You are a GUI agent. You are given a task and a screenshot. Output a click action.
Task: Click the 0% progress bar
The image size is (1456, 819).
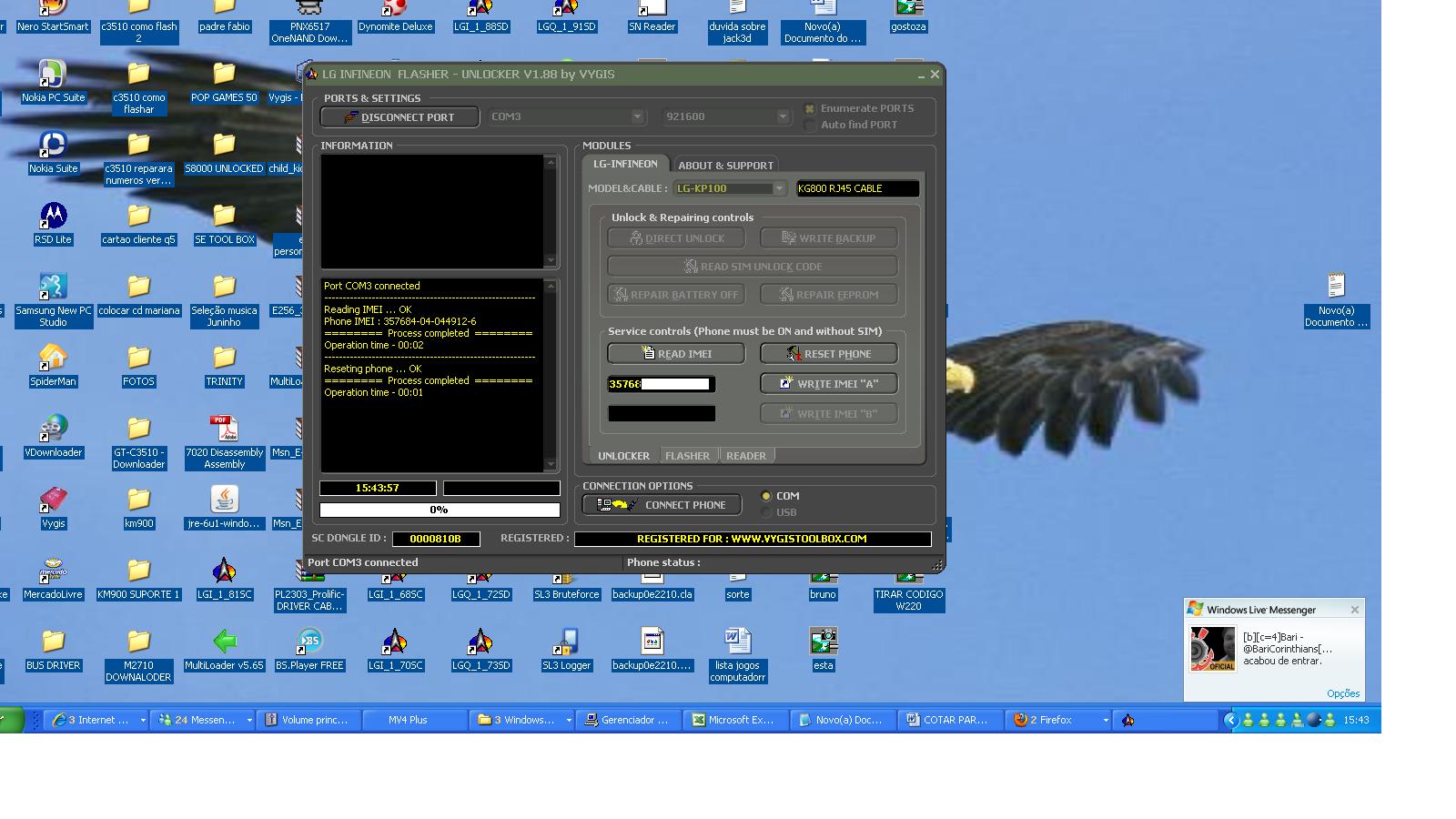[x=439, y=510]
